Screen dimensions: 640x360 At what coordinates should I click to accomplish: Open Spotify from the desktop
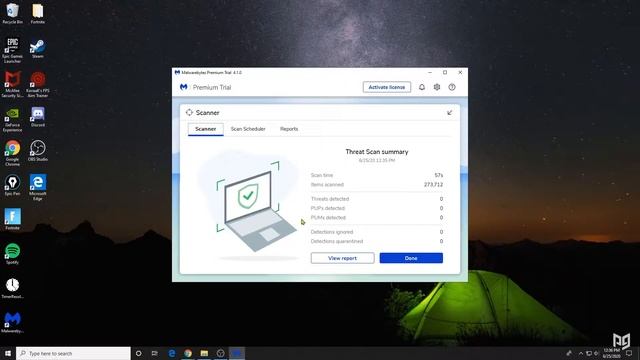click(x=12, y=254)
